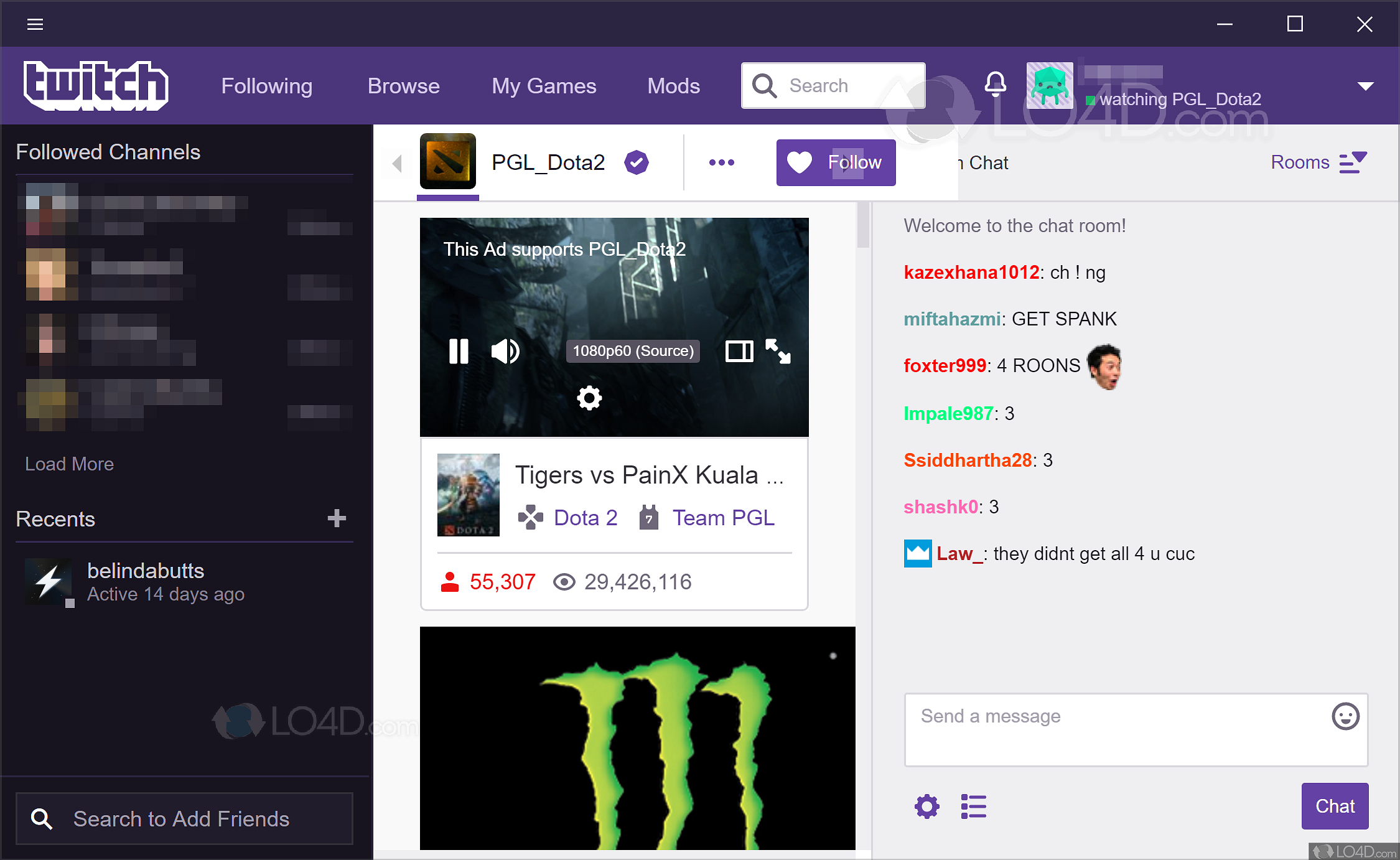Screen dimensions: 1400x860
Task: Open video player settings gear
Action: pos(589,398)
